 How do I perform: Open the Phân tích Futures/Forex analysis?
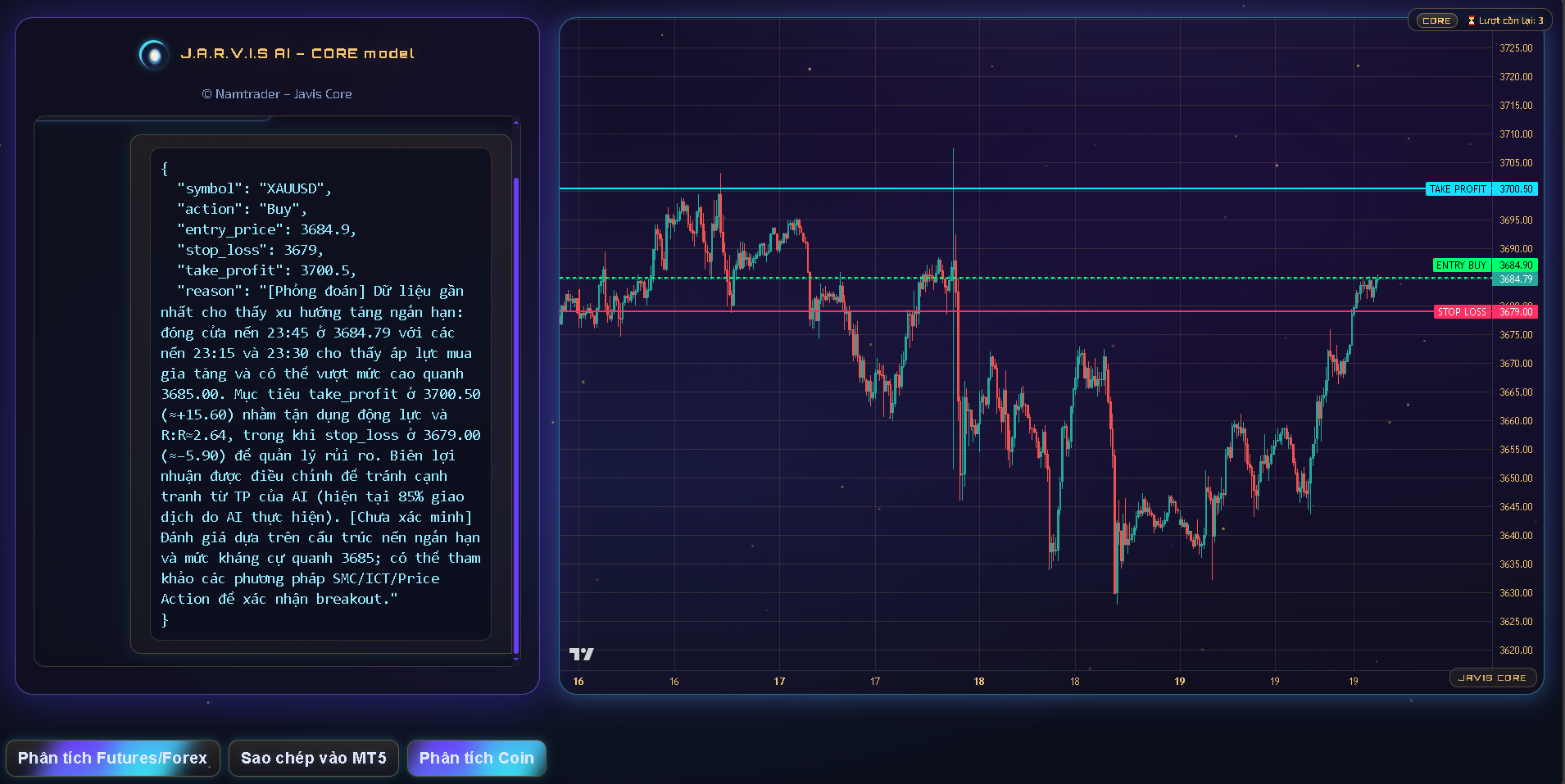(112, 758)
